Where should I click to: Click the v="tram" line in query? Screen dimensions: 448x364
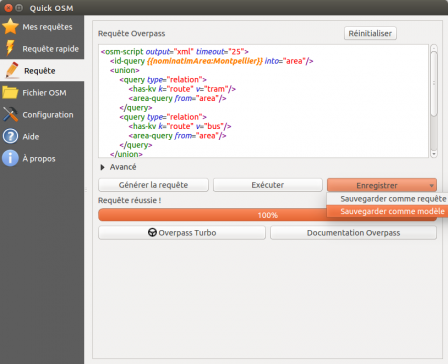click(x=182, y=89)
